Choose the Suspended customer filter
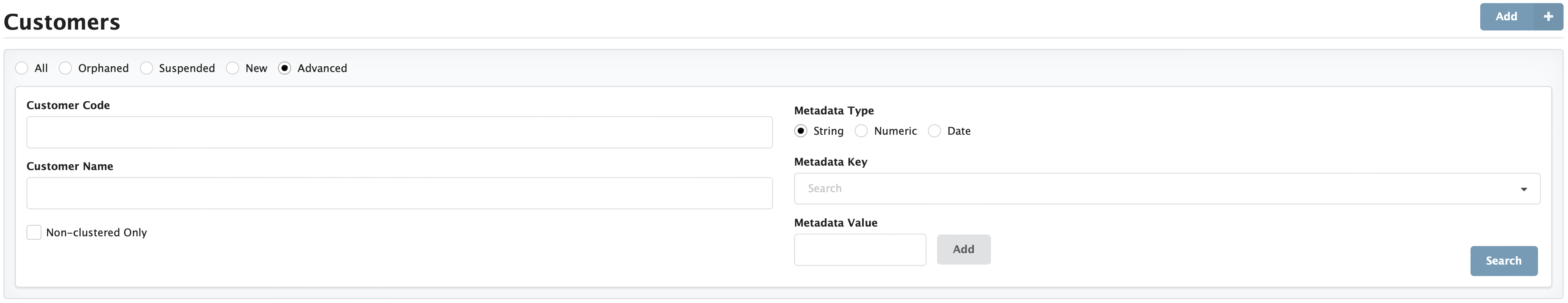The width and height of the screenshot is (1568, 303). [146, 68]
